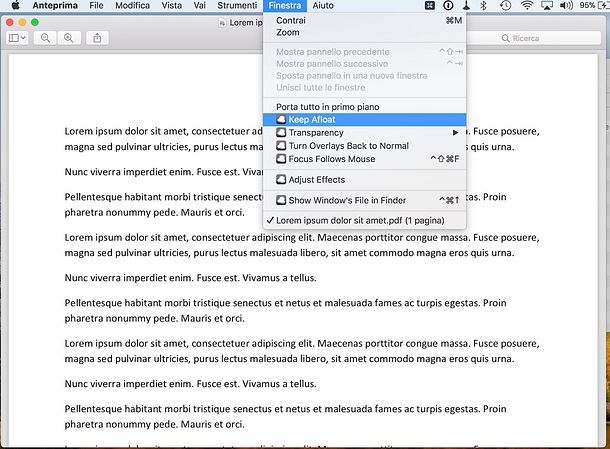
Task: Open the Aiuto menu
Action: (323, 5)
